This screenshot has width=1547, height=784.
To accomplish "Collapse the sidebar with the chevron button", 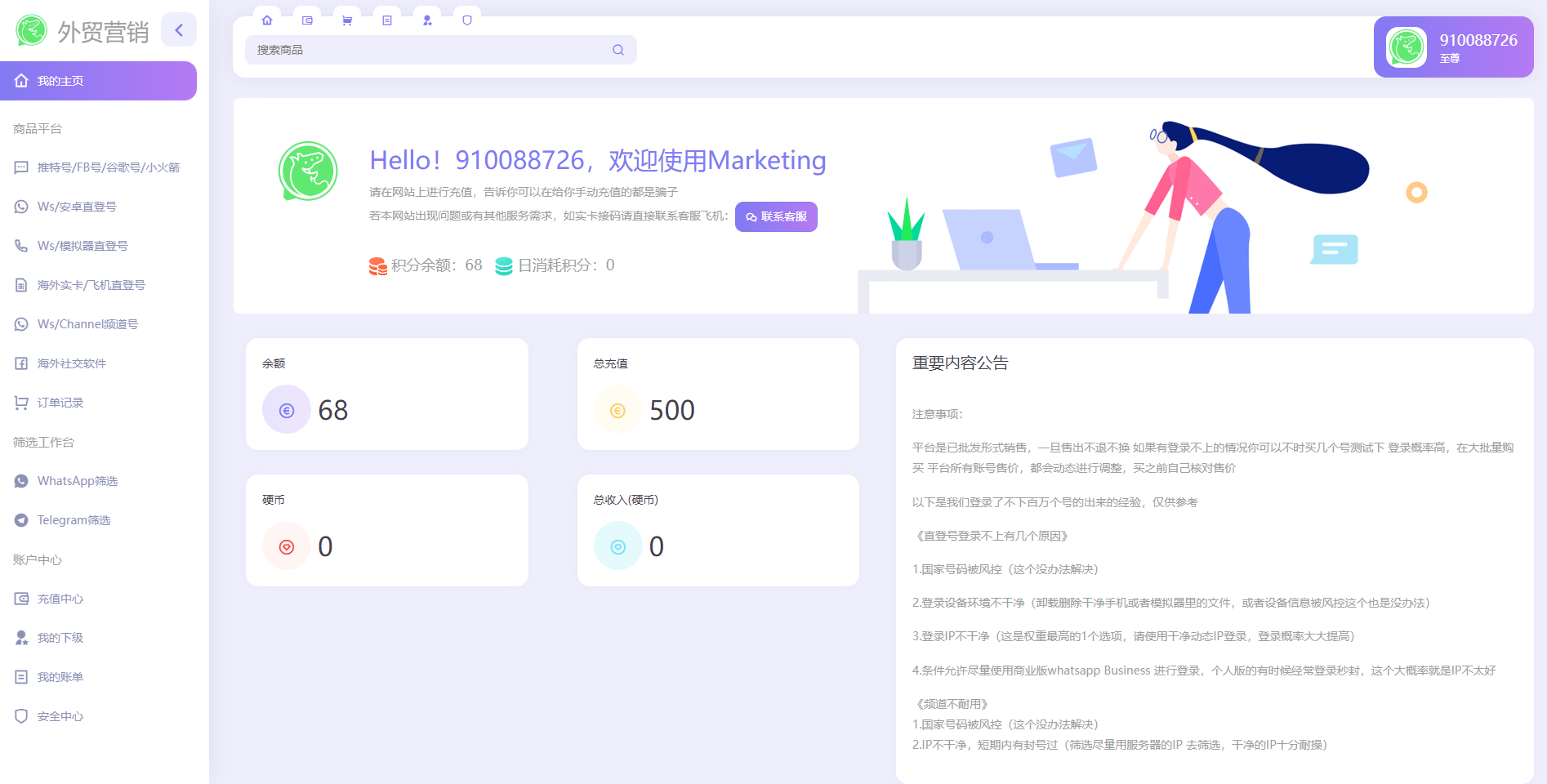I will coord(179,30).
